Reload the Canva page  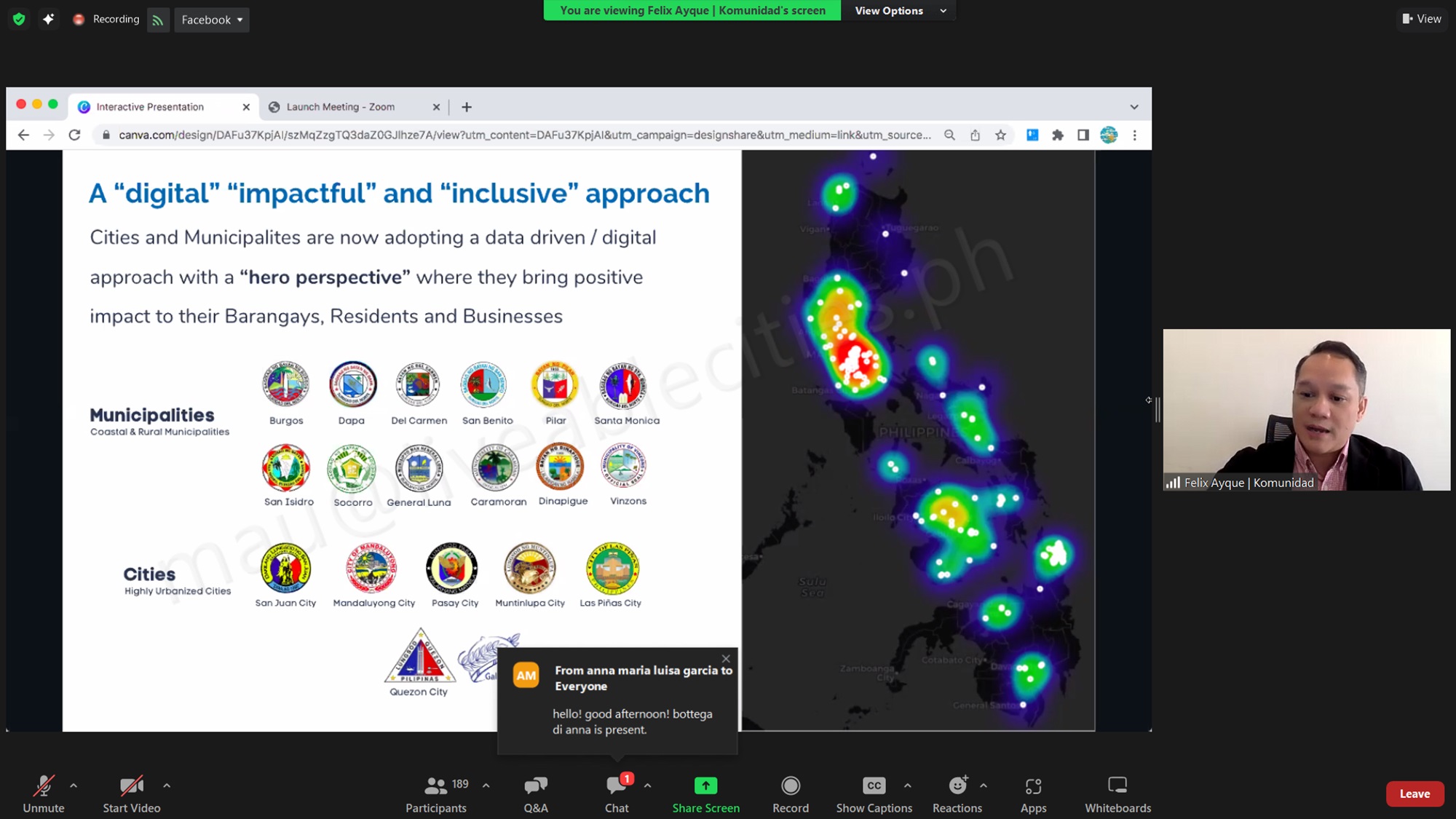(x=74, y=135)
